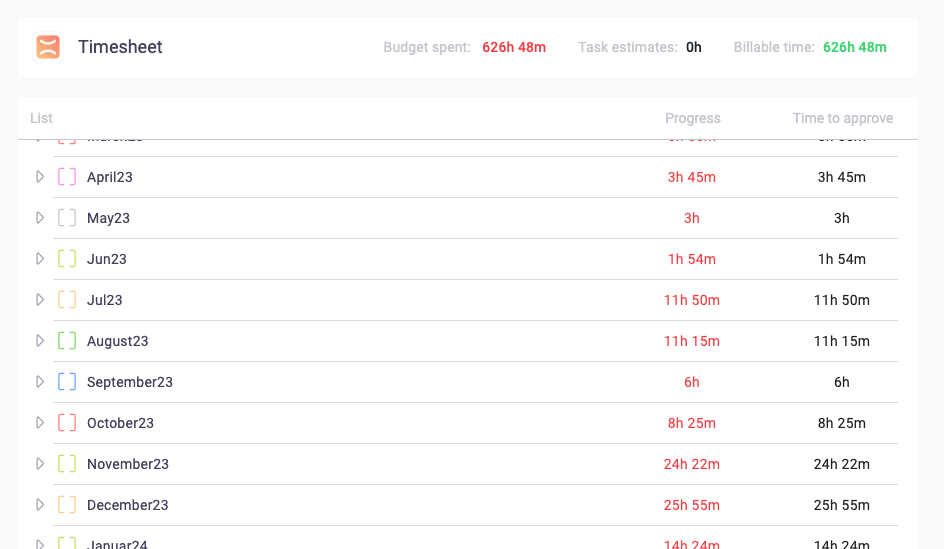This screenshot has width=944, height=549.
Task: Click the blue September23 list bracket icon
Action: click(x=67, y=382)
